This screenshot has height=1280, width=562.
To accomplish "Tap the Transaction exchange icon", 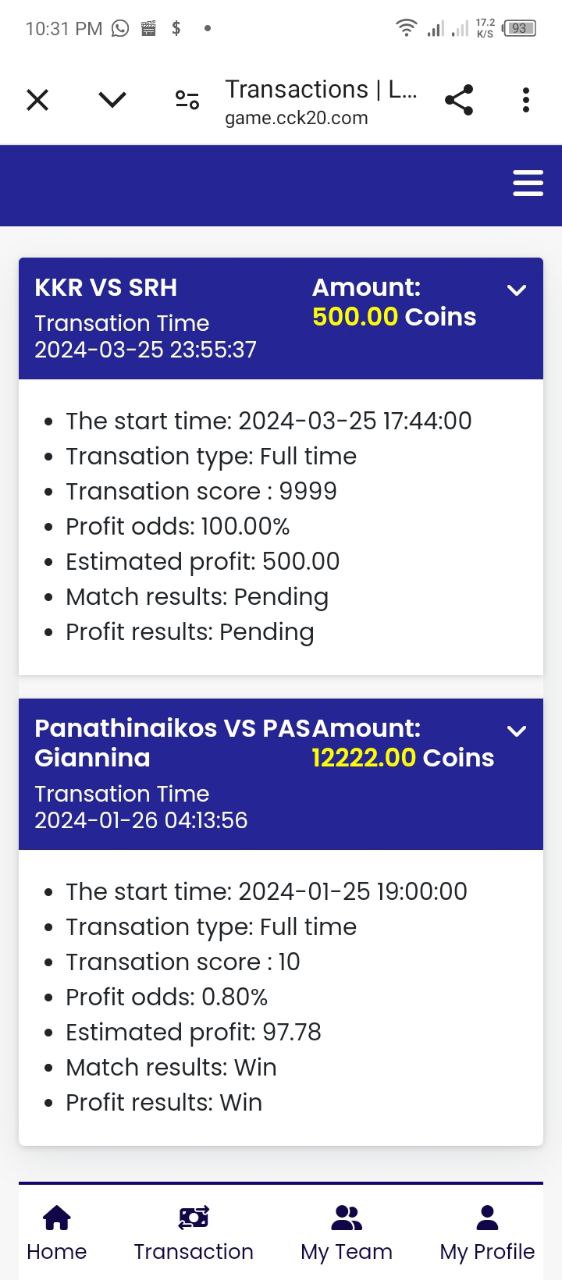I will 193,1217.
